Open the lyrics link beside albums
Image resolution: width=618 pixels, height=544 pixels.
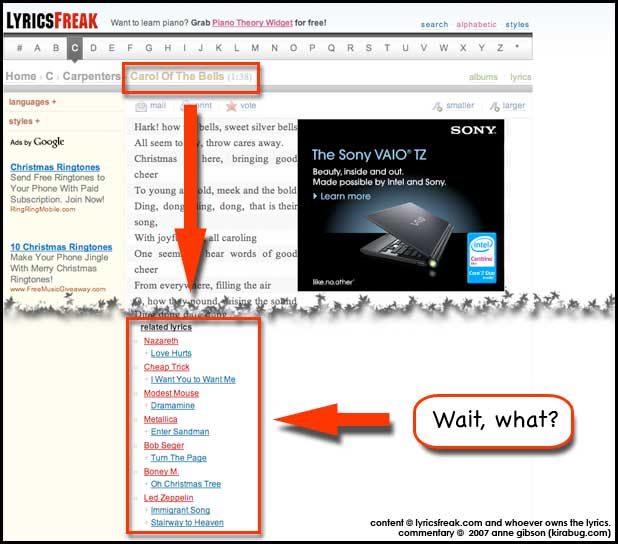(521, 77)
